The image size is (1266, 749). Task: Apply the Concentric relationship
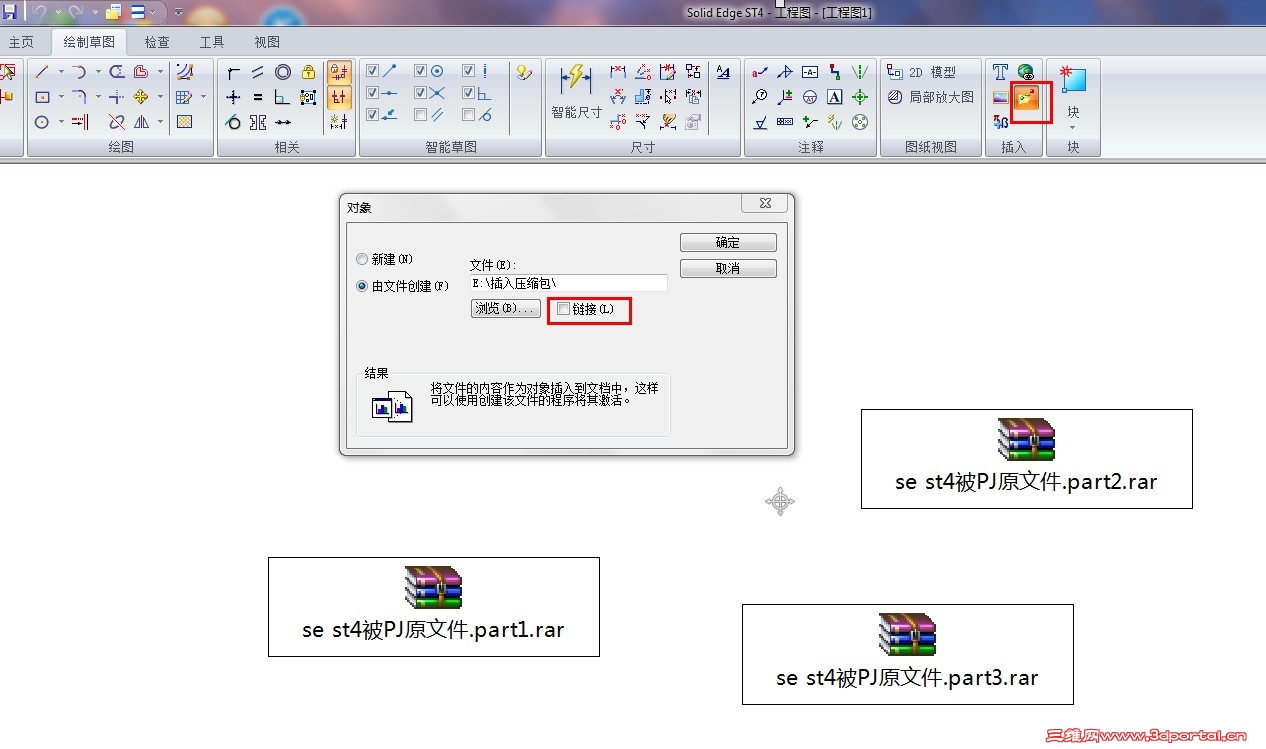point(283,72)
